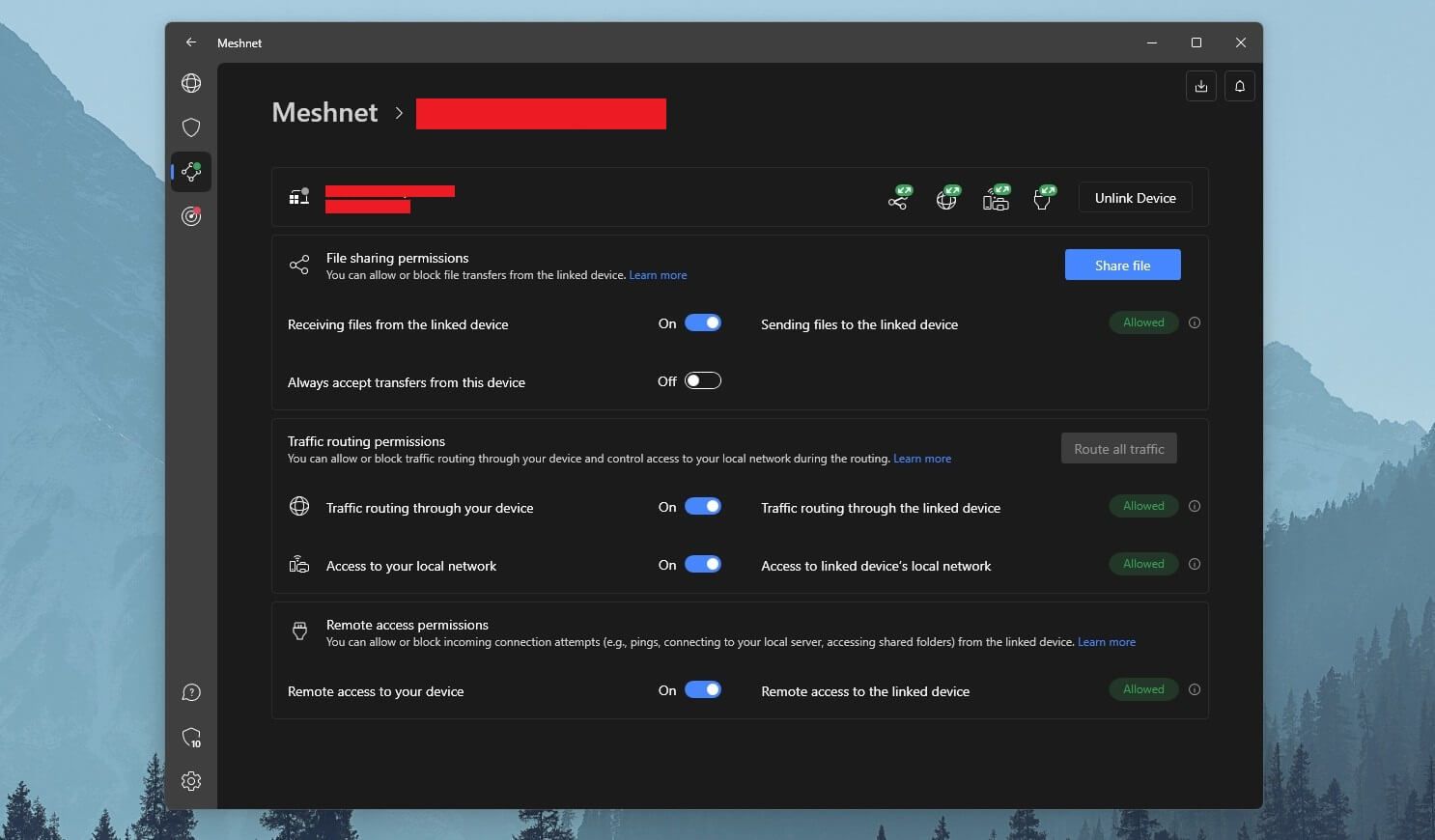Toggle Access to your local network
This screenshot has height=840, width=1435.
pos(703,564)
